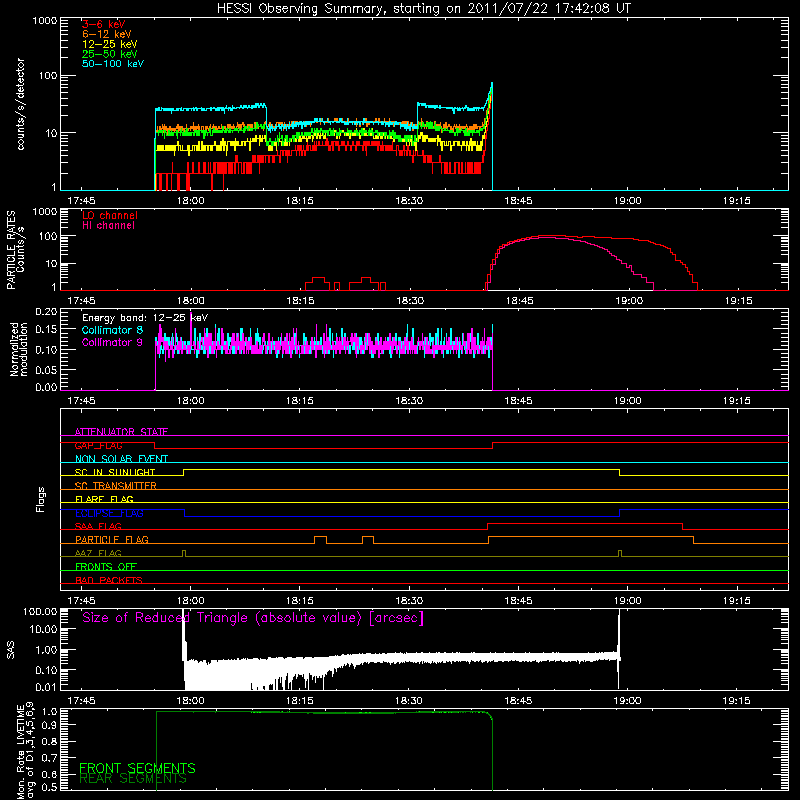Select the olive AAZ_FLAG label
This screenshot has height=800, width=800.
(98, 554)
